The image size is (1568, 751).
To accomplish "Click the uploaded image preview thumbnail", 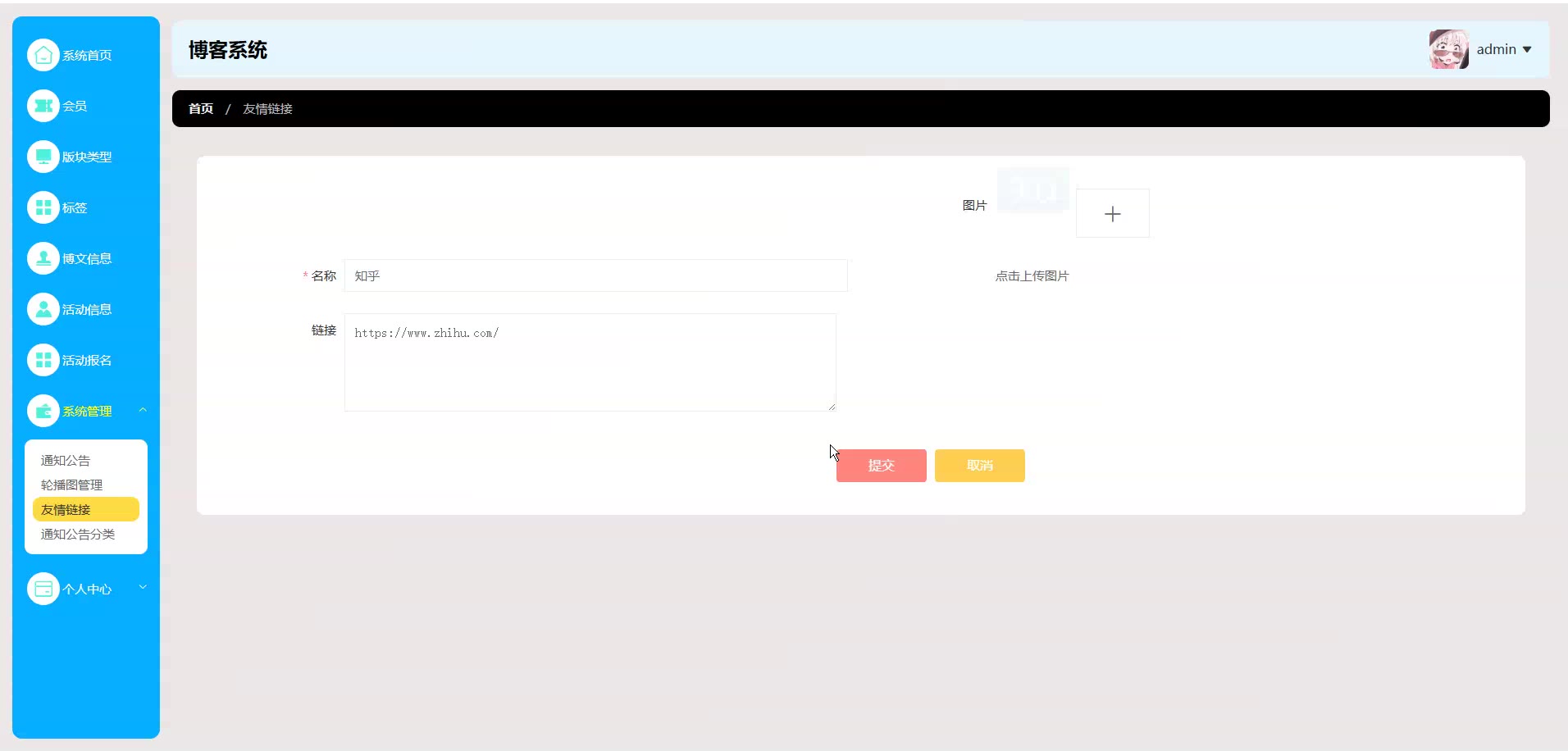I will pos(1033,190).
